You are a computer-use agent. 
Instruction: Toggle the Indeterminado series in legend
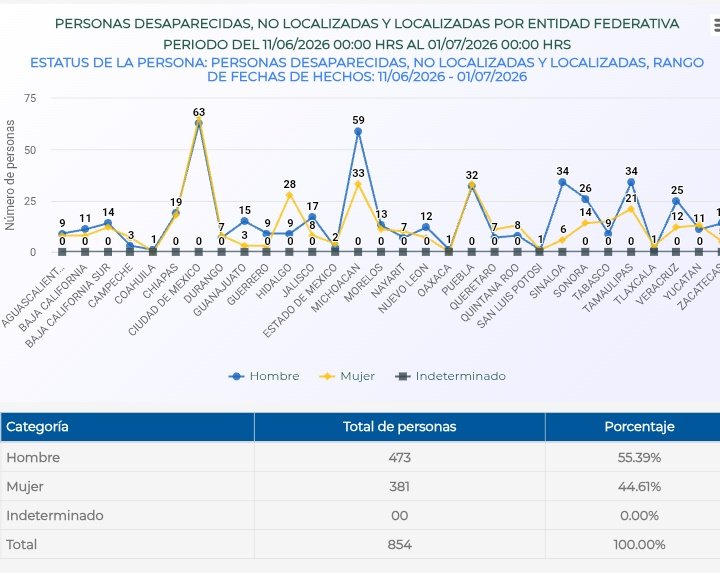(450, 376)
